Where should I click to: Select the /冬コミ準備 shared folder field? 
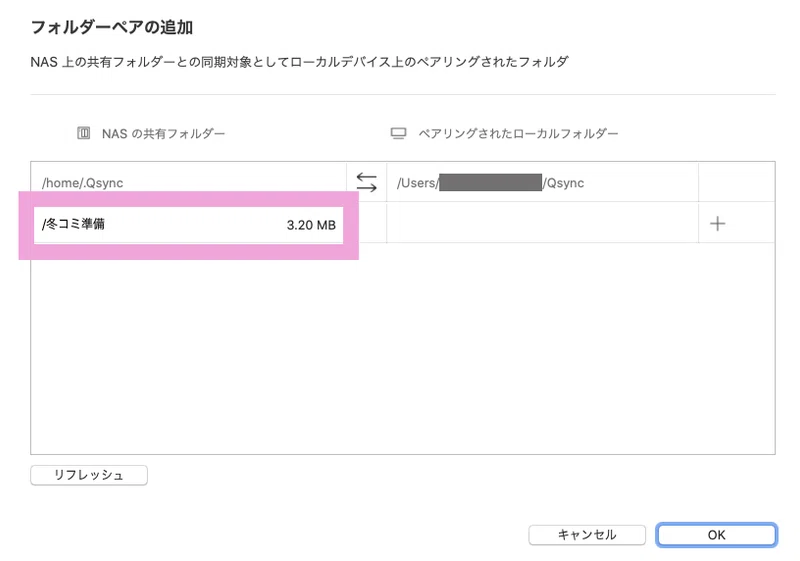coord(188,224)
